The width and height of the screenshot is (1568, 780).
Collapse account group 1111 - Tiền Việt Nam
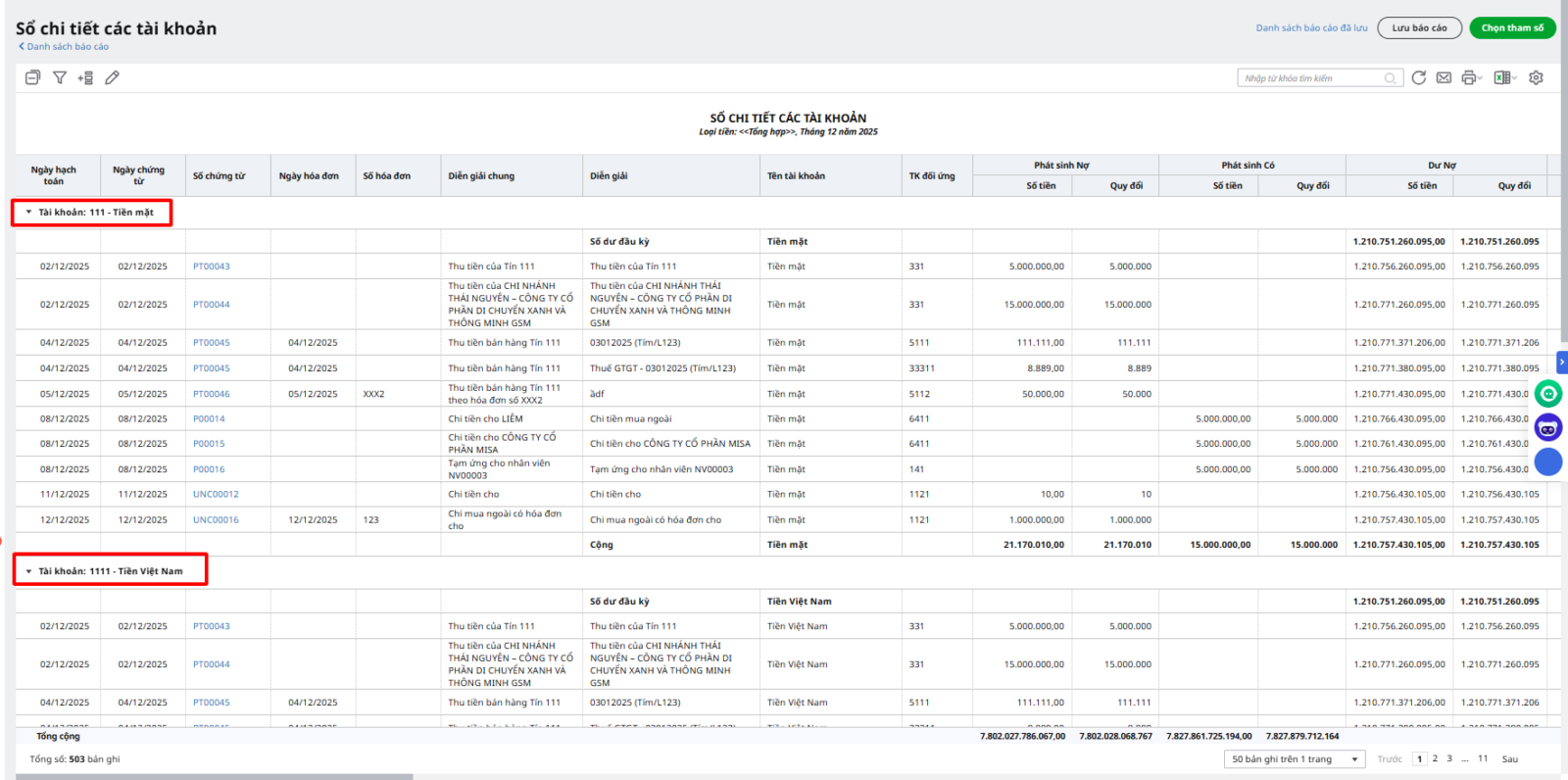[29, 571]
